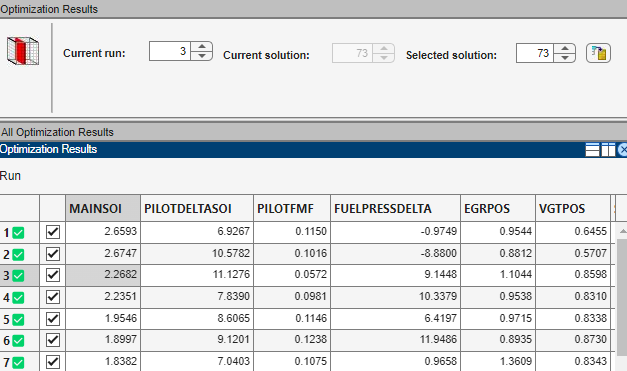The height and width of the screenshot is (371, 627).
Task: Select MAINSOI cell 1.8382
Action: (x=103, y=361)
